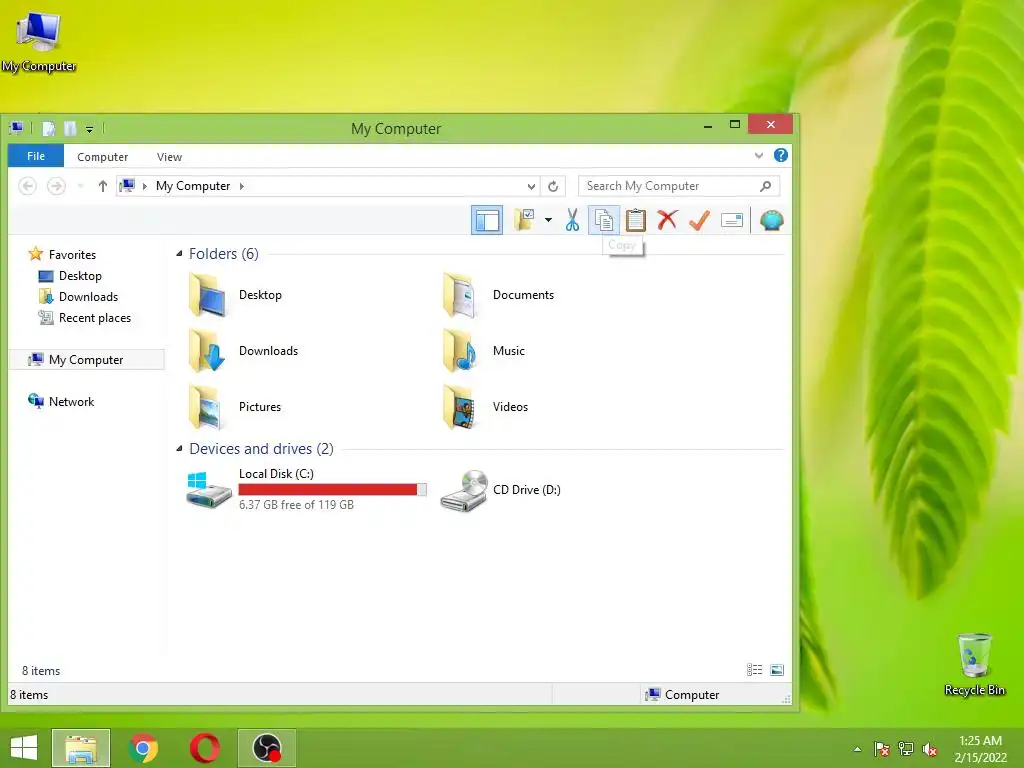Refresh the My Computer view
The image size is (1024, 768).
(x=553, y=186)
